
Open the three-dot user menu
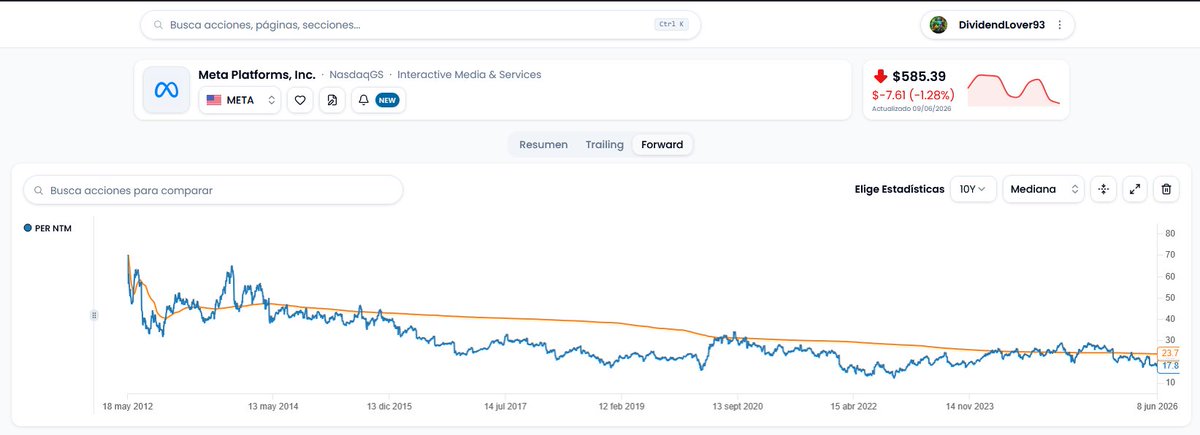pyautogui.click(x=1059, y=25)
